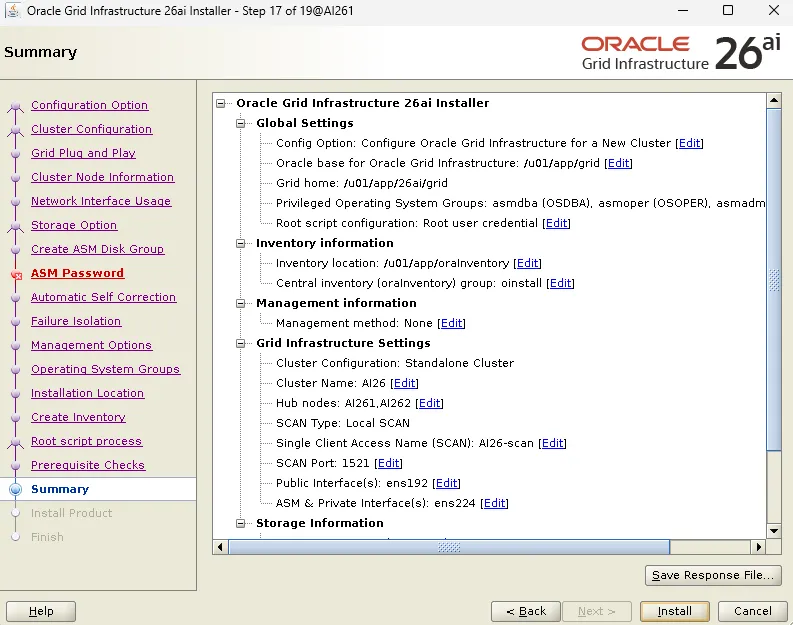Click the Root script process step node icon

[x=16, y=442]
